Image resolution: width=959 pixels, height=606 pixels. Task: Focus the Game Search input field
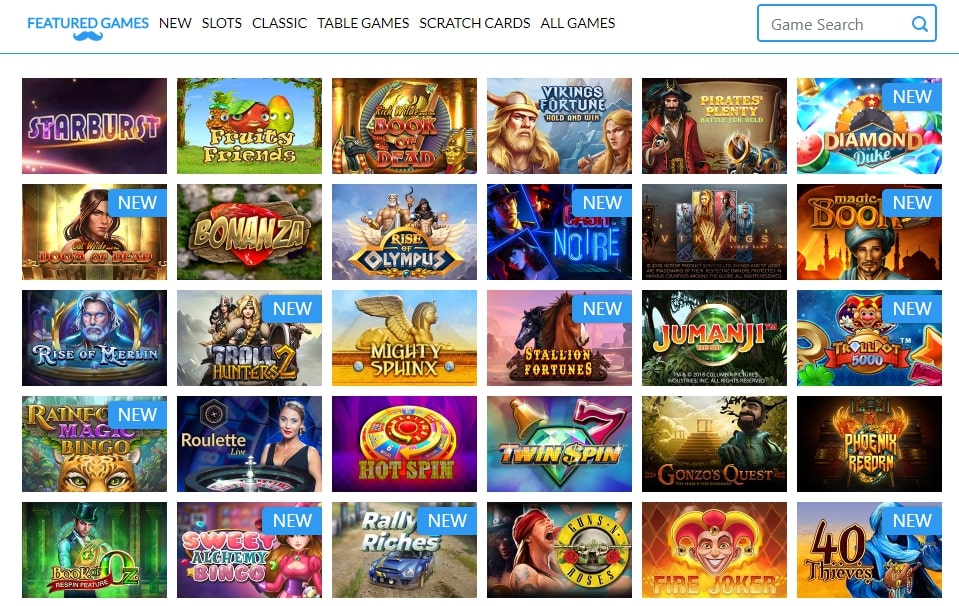846,23
